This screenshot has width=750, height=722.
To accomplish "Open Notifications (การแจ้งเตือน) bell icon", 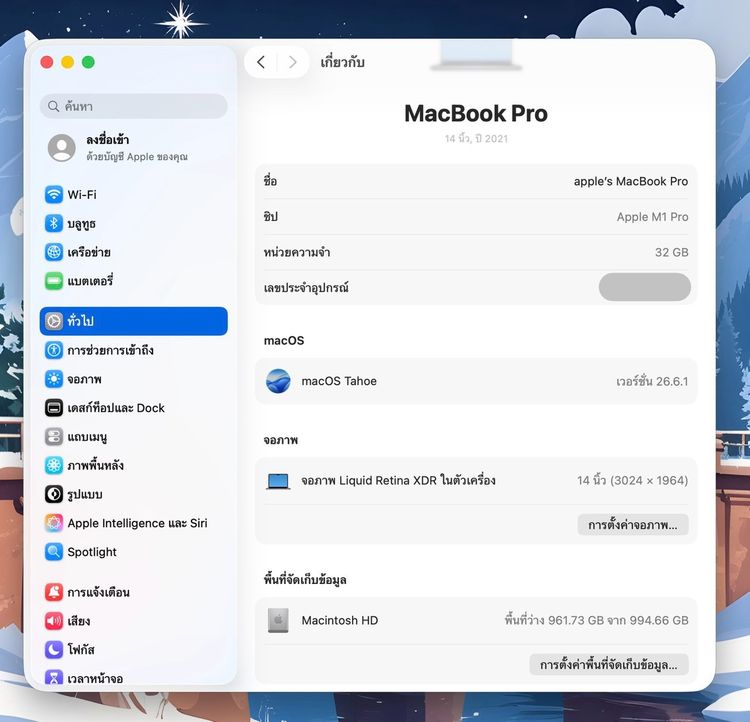I will 54,592.
